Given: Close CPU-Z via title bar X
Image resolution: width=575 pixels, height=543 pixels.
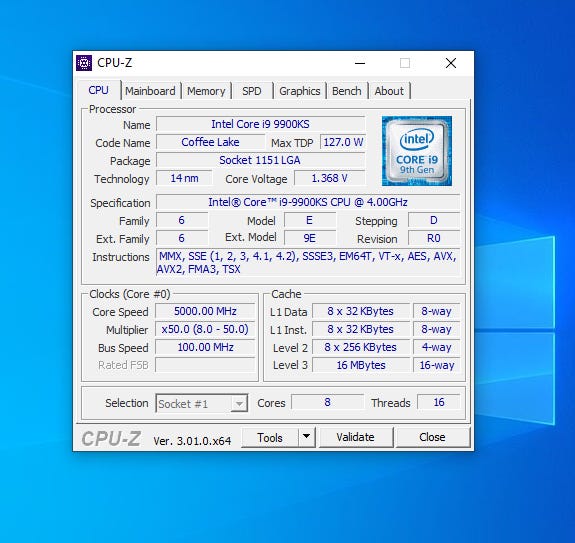Looking at the screenshot, I should [x=451, y=63].
